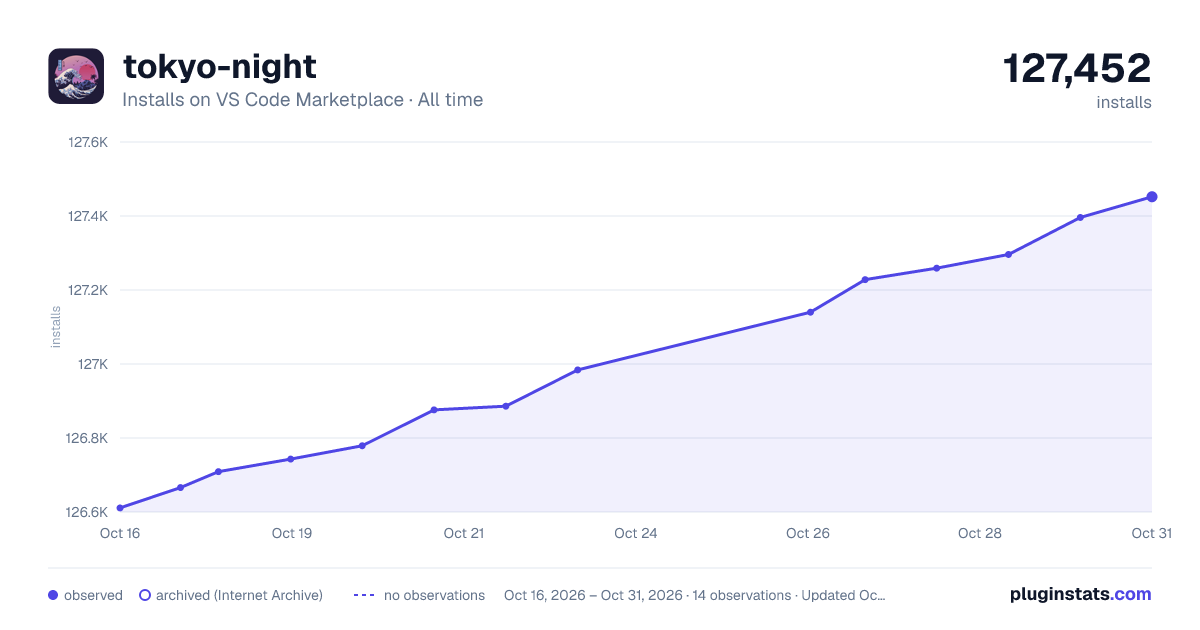Click the Oct 31 x-axis label

coord(1151,533)
